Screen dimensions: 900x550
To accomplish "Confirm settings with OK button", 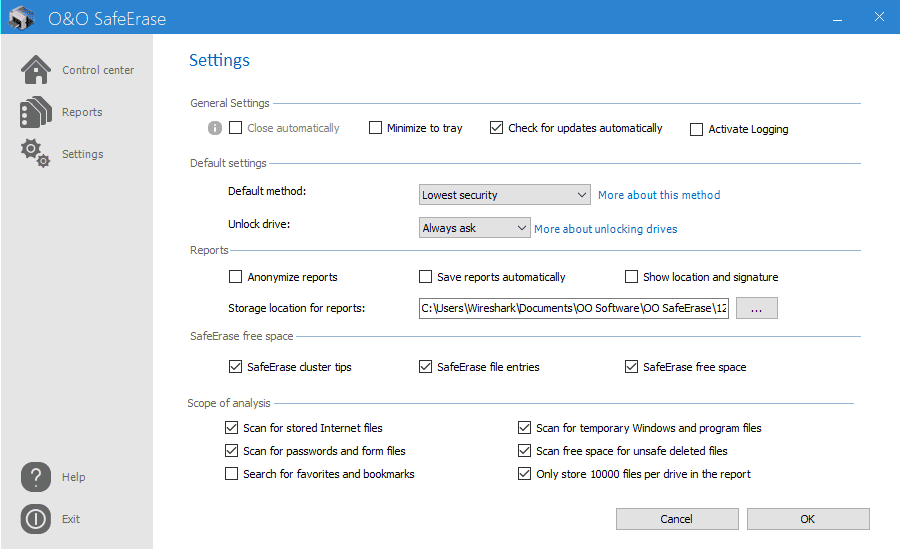I will click(x=808, y=519).
